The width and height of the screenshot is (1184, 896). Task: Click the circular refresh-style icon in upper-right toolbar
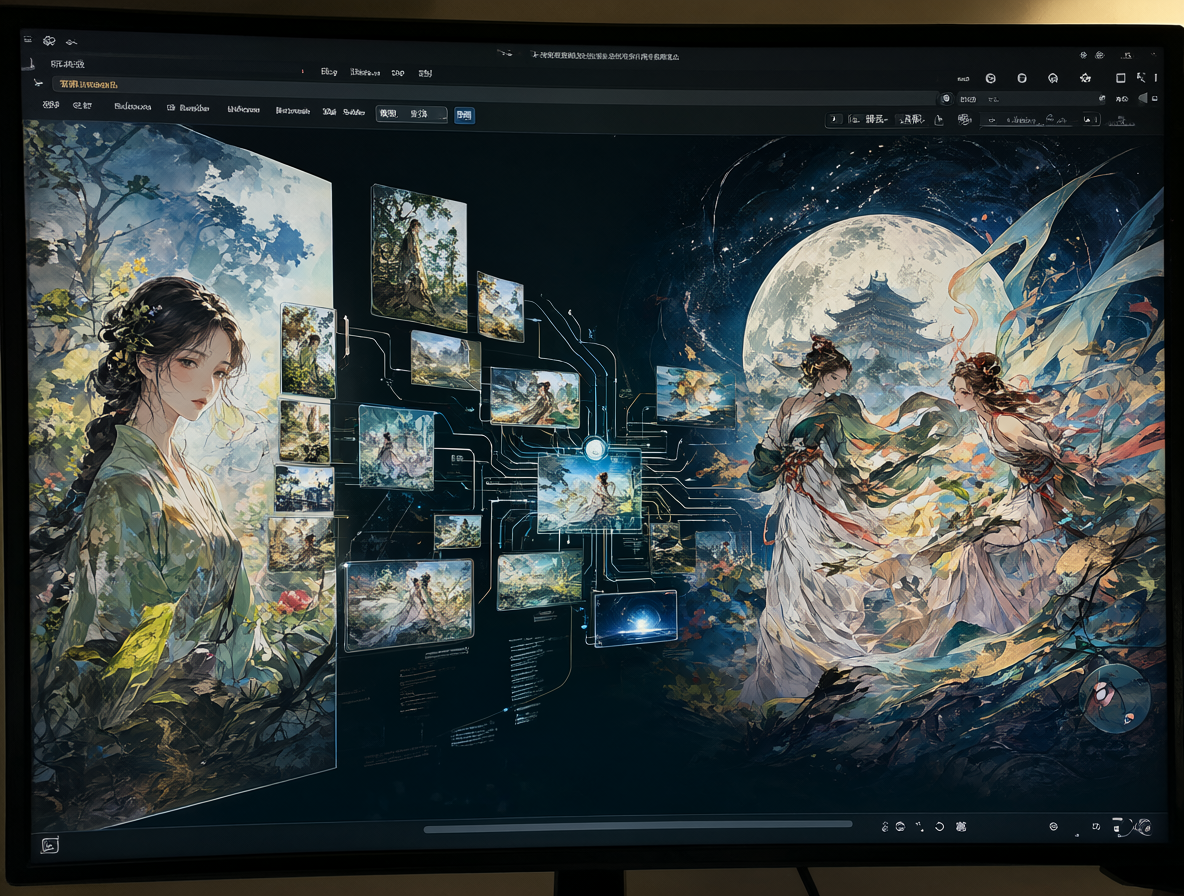point(991,79)
